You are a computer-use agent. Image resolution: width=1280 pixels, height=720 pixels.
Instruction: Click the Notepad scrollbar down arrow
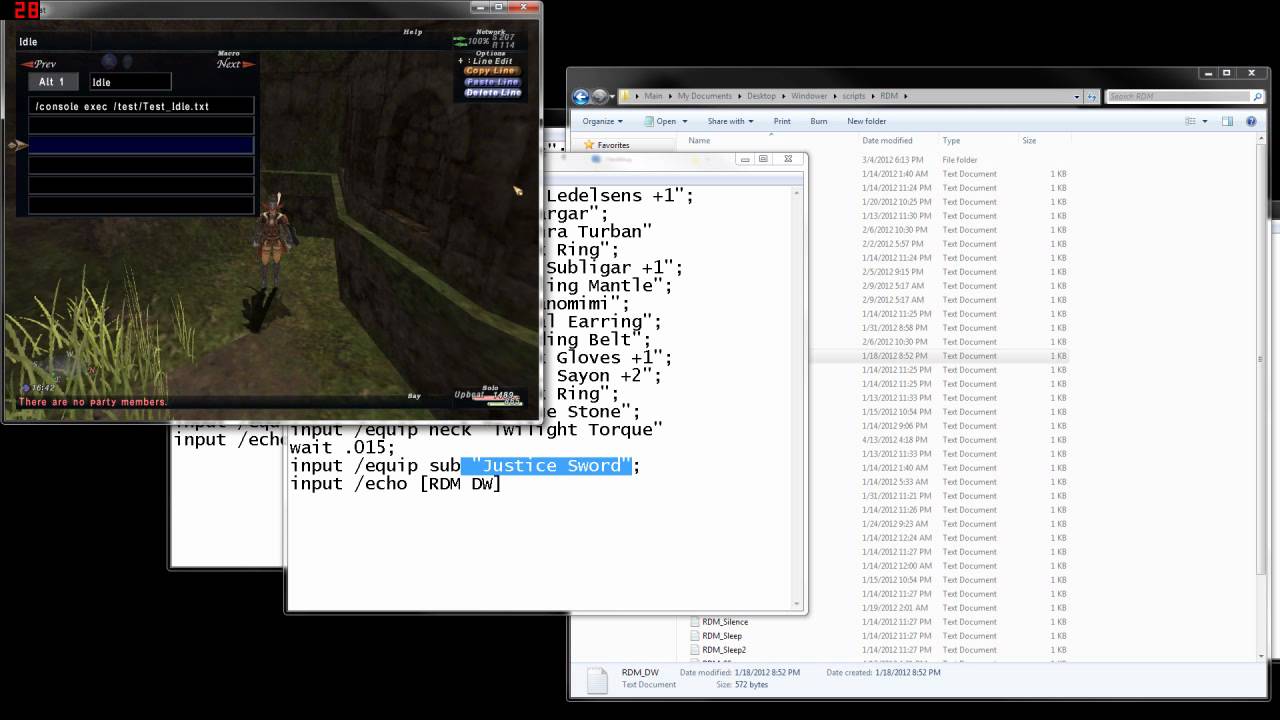(x=799, y=604)
